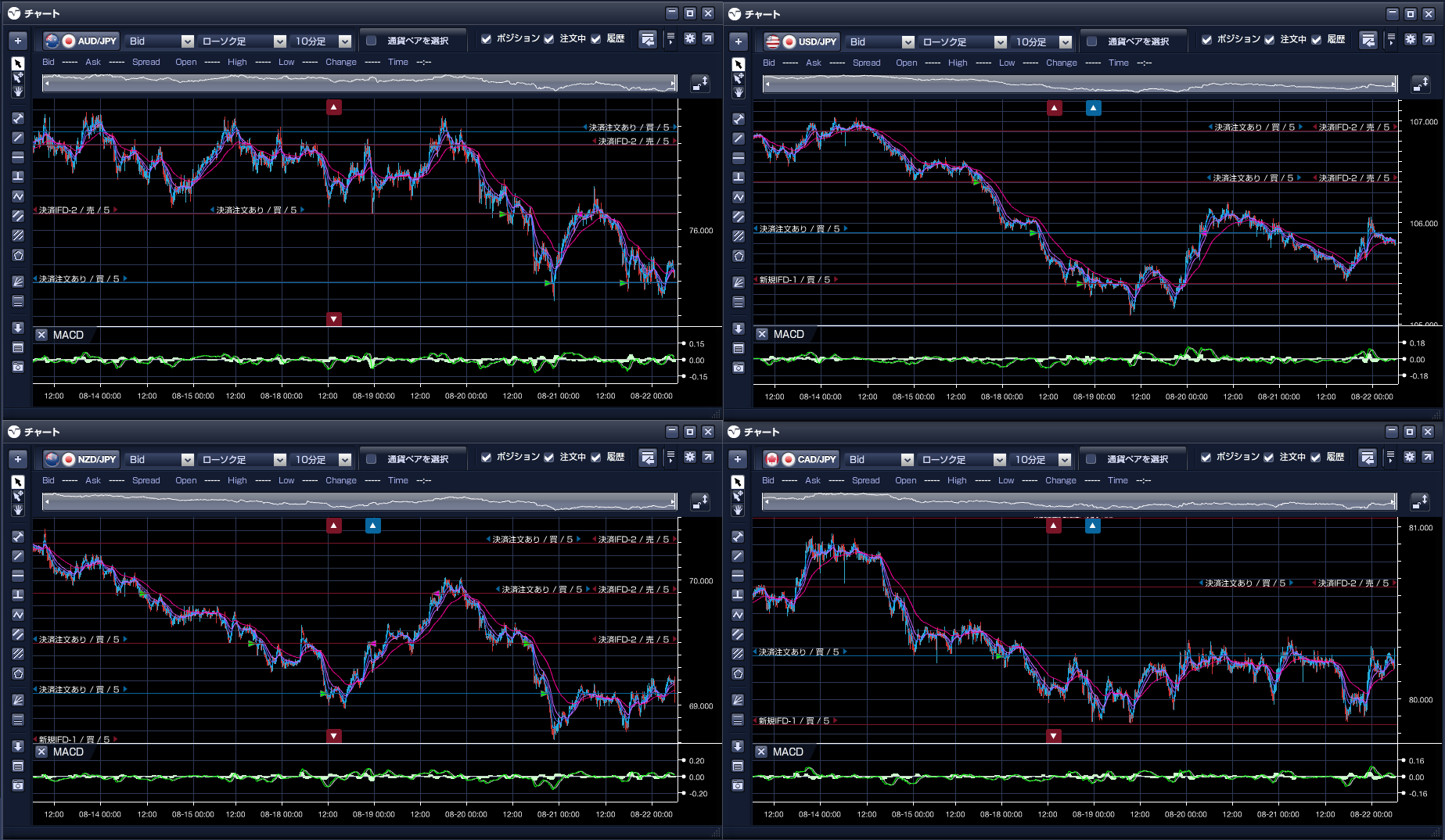Click 新規IFD-1 / 買 / 5 order line in USD/JPY
1445x840 pixels.
coord(795,279)
